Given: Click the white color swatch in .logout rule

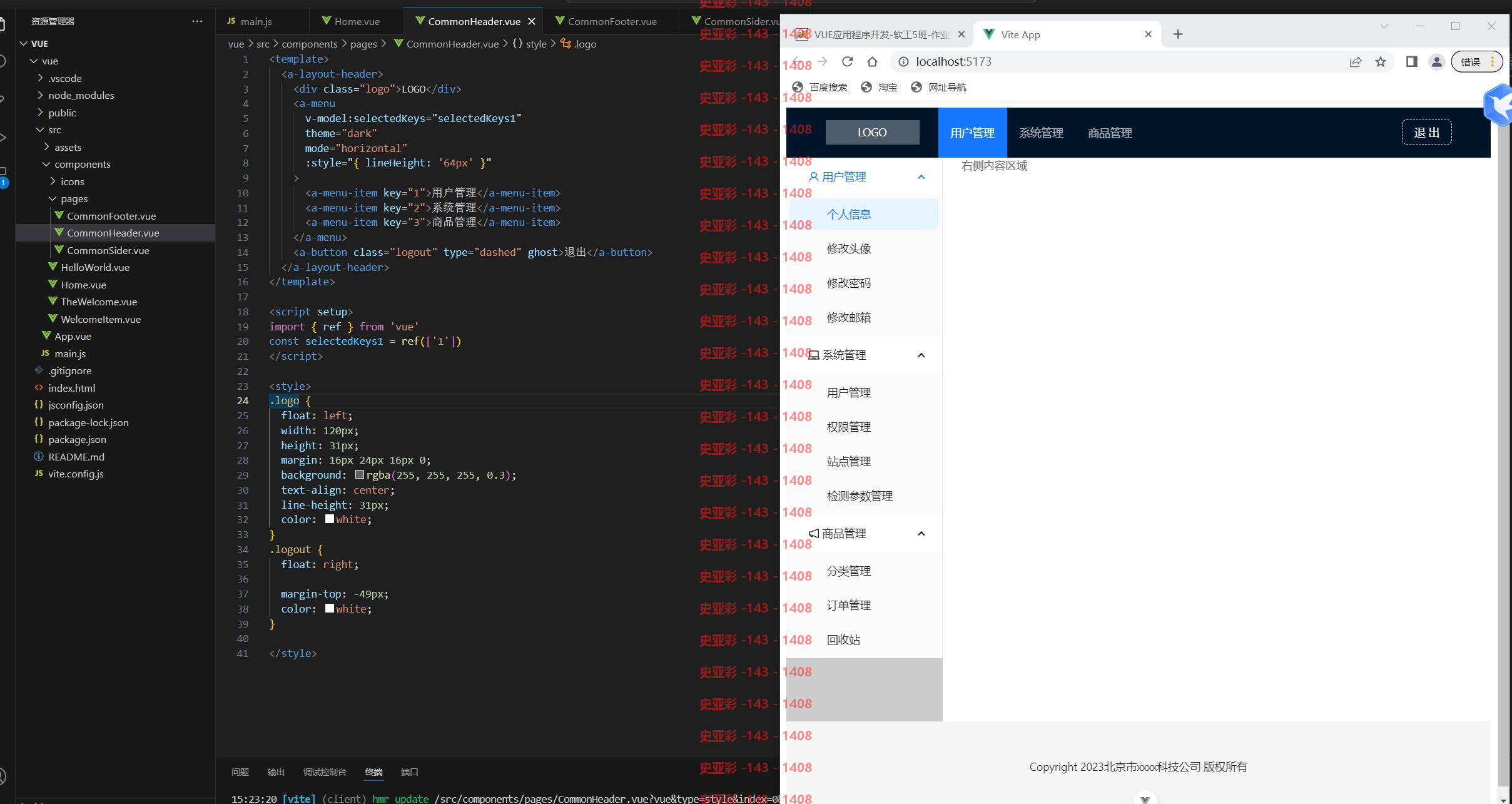Looking at the screenshot, I should click(x=330, y=609).
